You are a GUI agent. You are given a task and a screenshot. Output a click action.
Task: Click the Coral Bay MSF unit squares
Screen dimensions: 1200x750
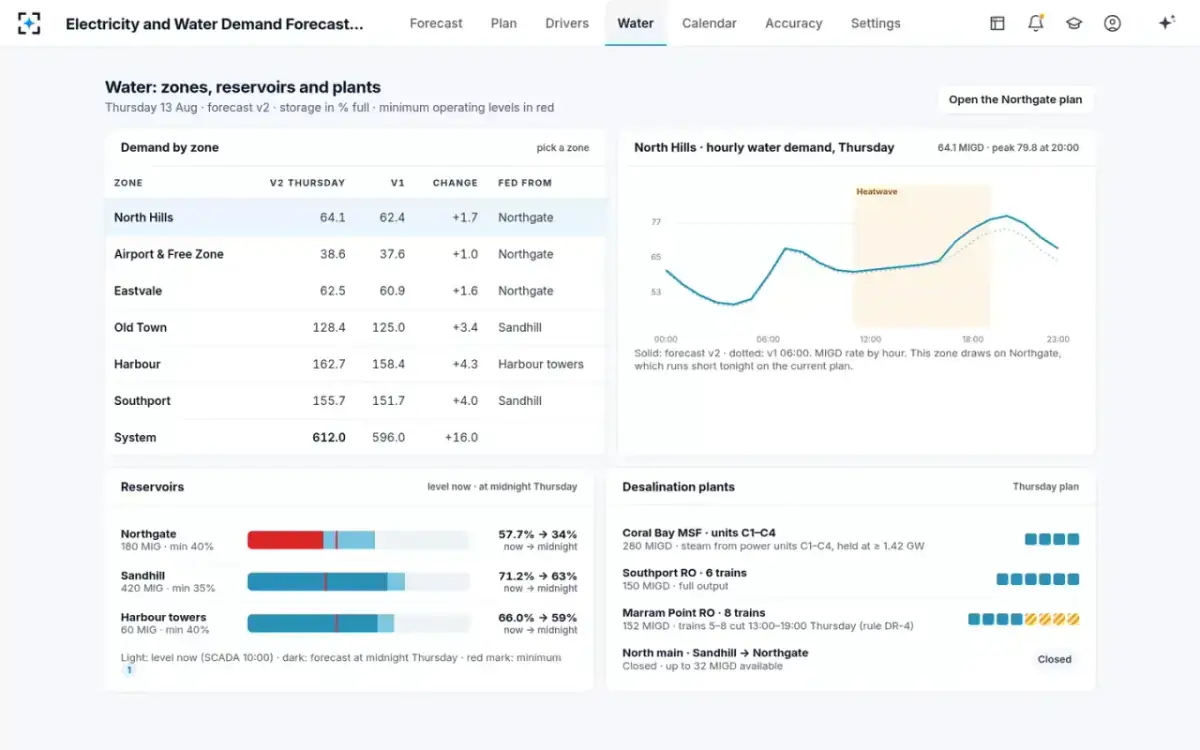[1052, 539]
